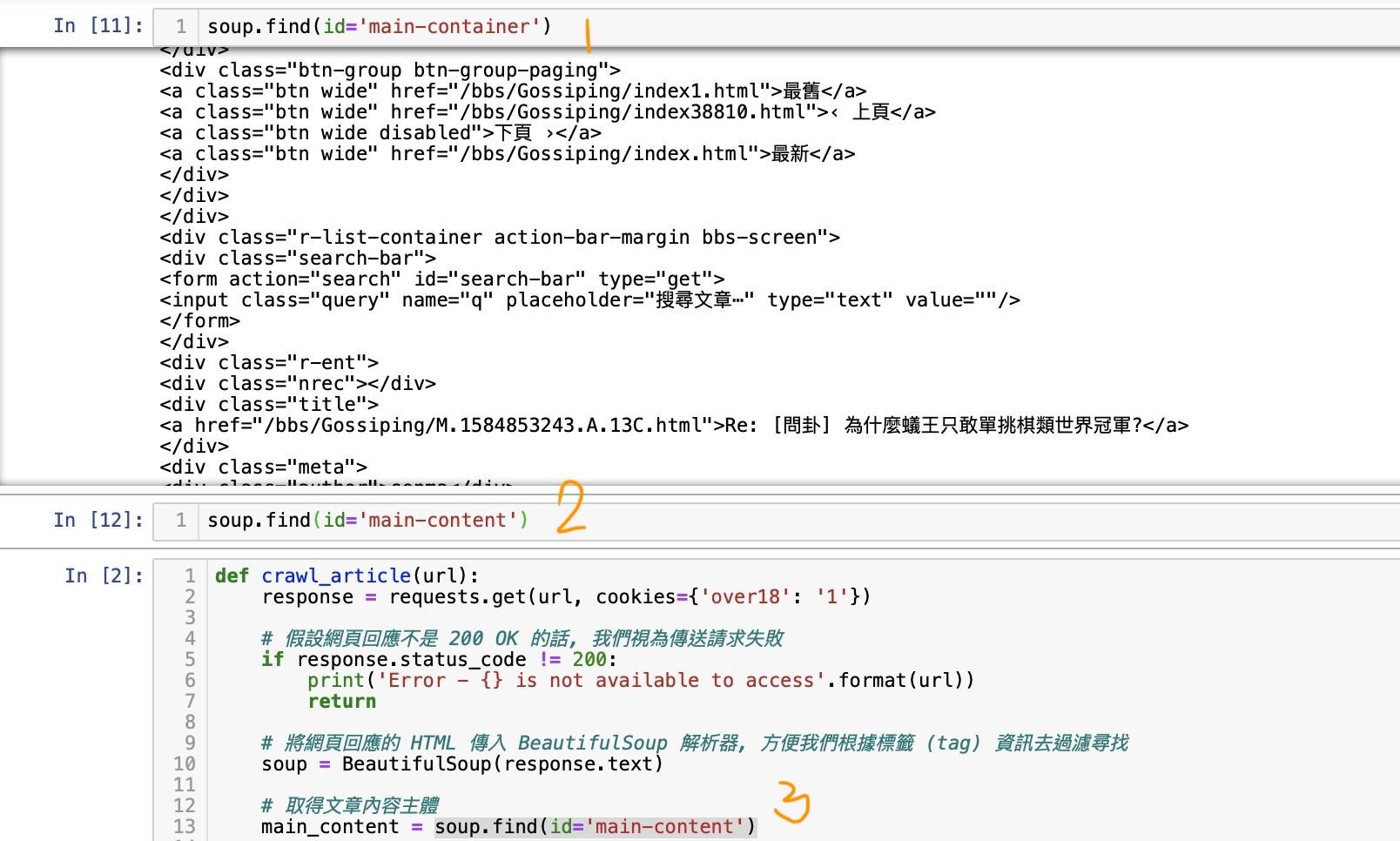
Task: Click output line div class="btn-group btn-group-paging"
Action: (390, 70)
